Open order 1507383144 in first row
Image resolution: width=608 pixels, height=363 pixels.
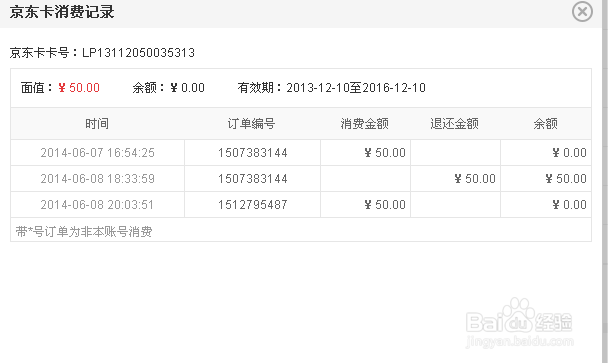(252, 153)
